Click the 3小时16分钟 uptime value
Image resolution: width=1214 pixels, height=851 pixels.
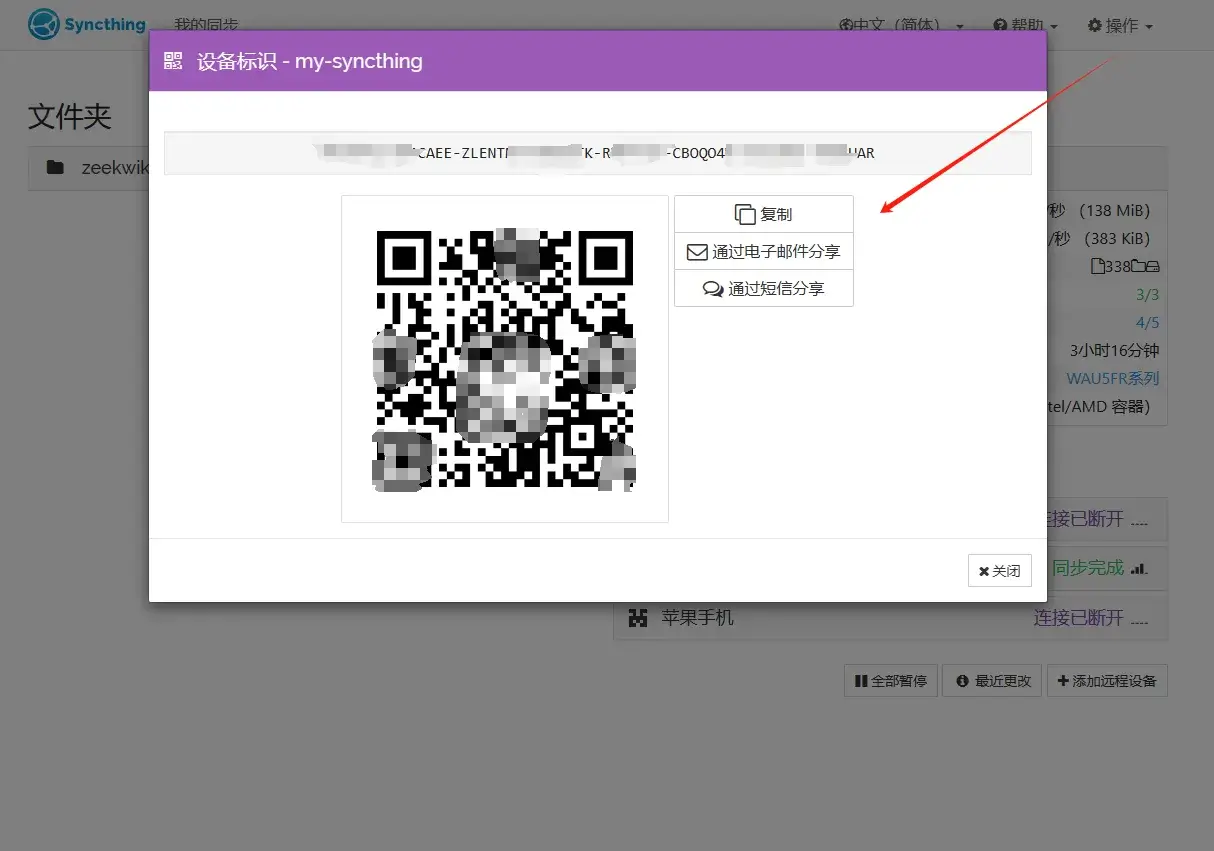pos(1114,351)
